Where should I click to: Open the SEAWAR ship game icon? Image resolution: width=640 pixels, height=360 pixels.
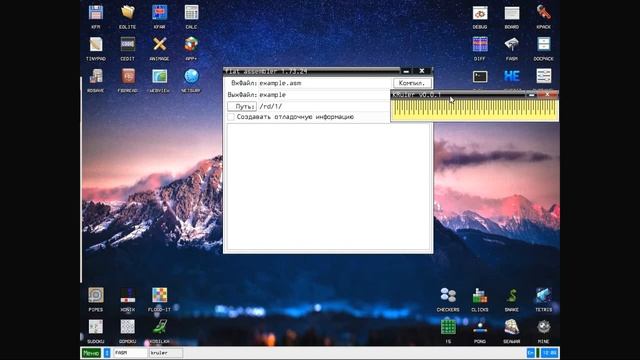(512, 327)
